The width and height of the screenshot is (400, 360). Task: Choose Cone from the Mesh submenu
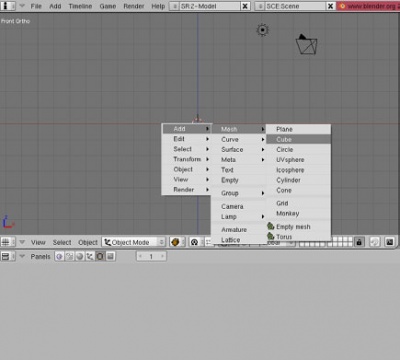(x=298, y=190)
